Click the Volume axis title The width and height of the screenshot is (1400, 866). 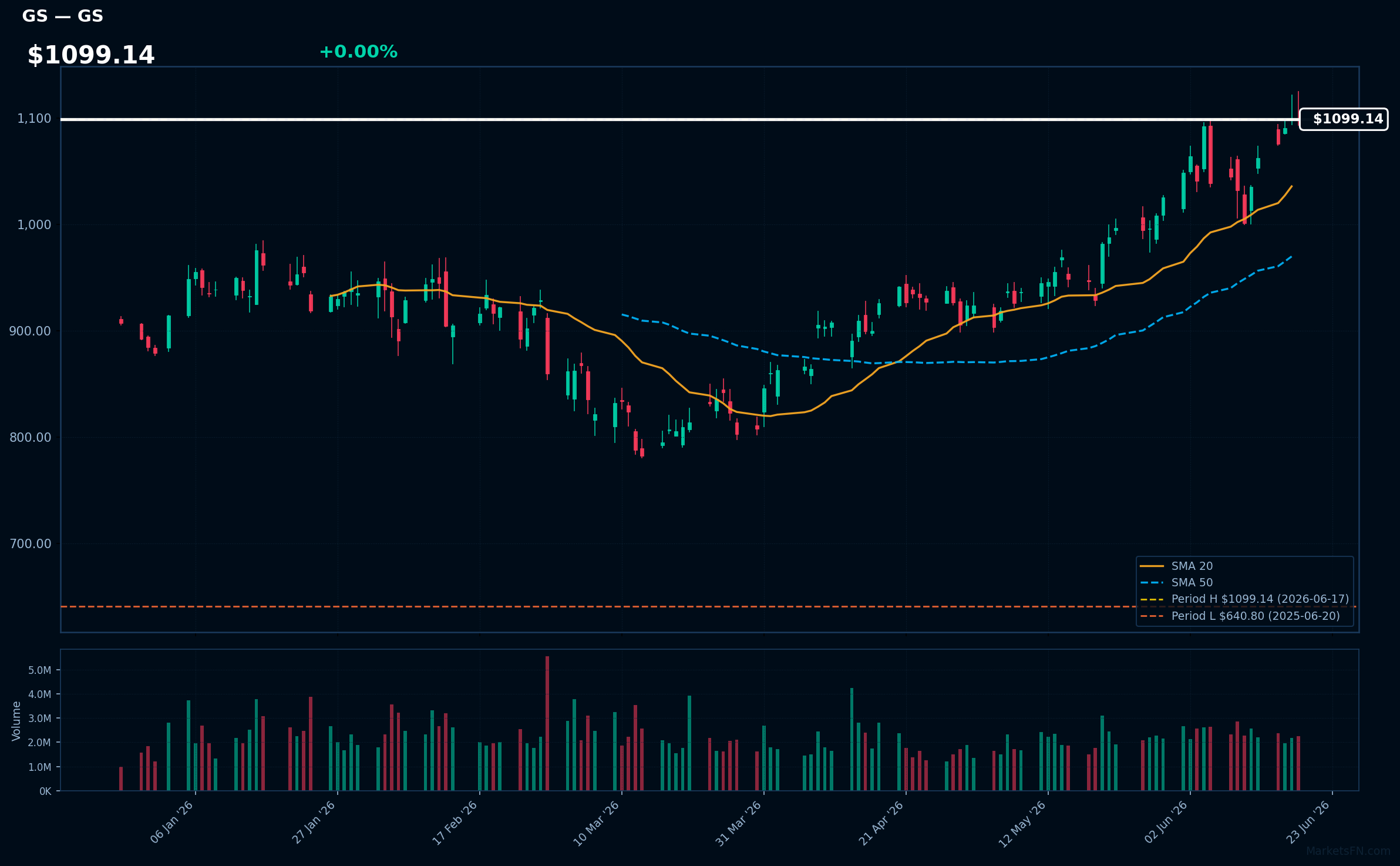[16, 721]
